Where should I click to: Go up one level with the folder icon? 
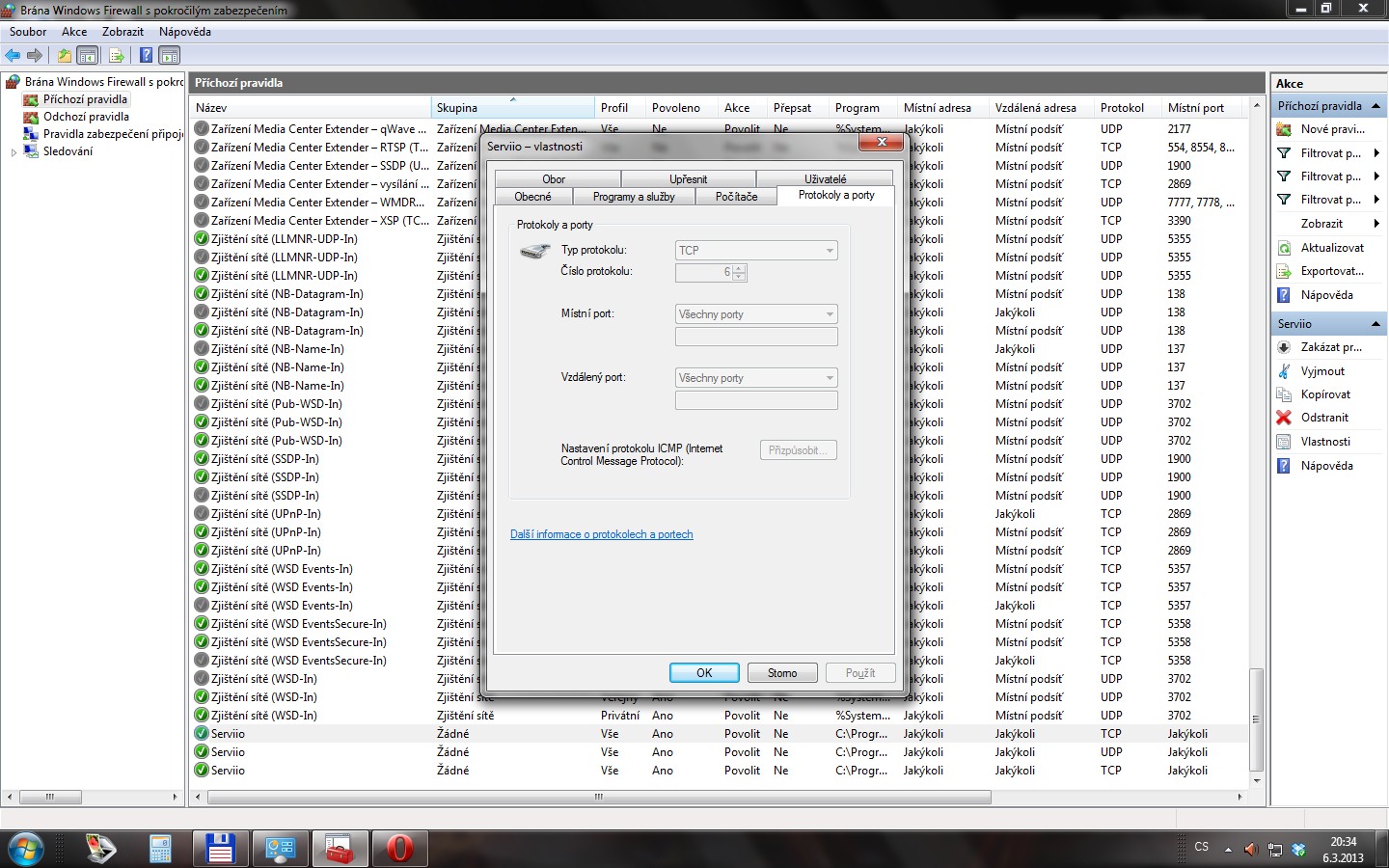65,55
